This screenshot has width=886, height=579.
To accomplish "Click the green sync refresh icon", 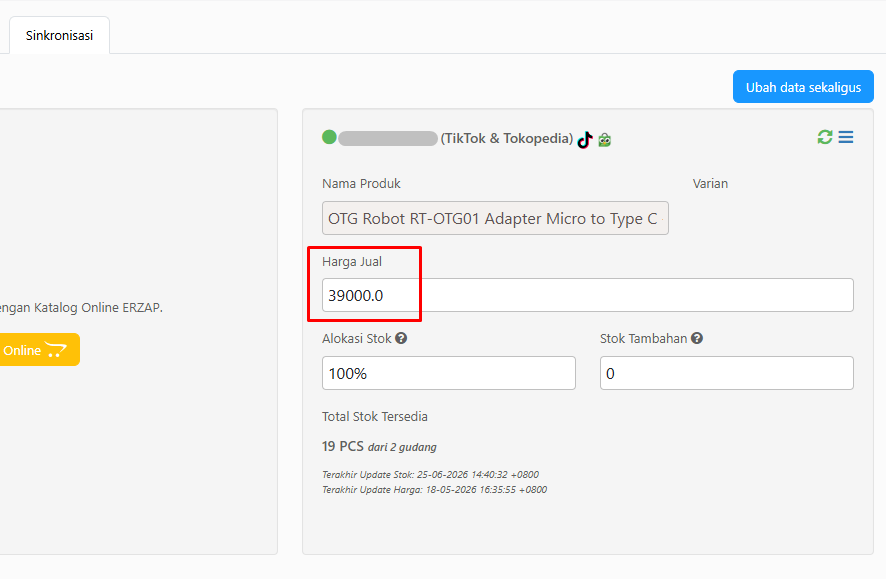I will [x=824, y=137].
